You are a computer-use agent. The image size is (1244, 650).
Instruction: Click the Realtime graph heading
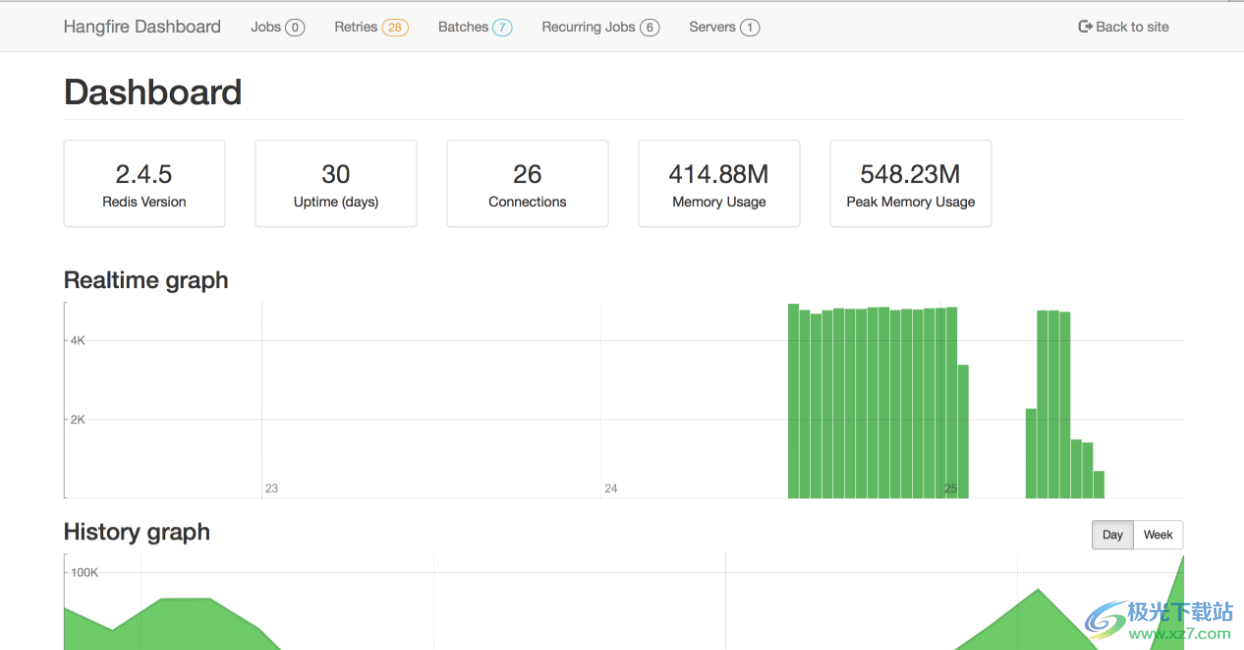pyautogui.click(x=146, y=280)
